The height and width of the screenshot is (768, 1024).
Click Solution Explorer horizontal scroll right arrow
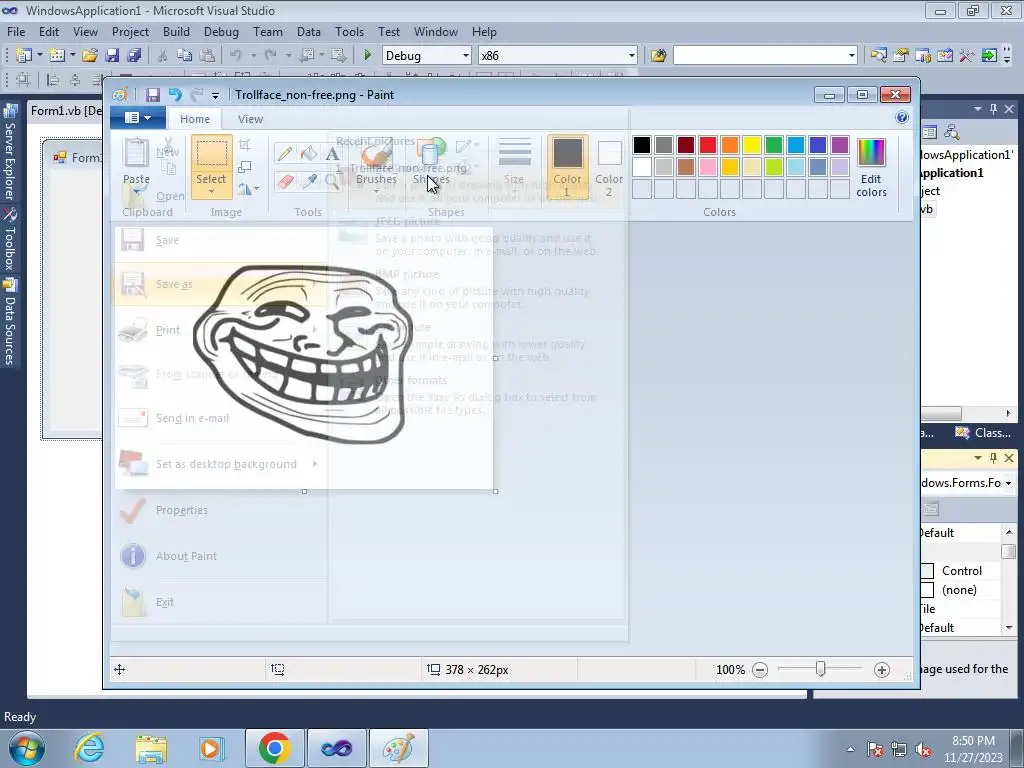pyautogui.click(x=1008, y=413)
